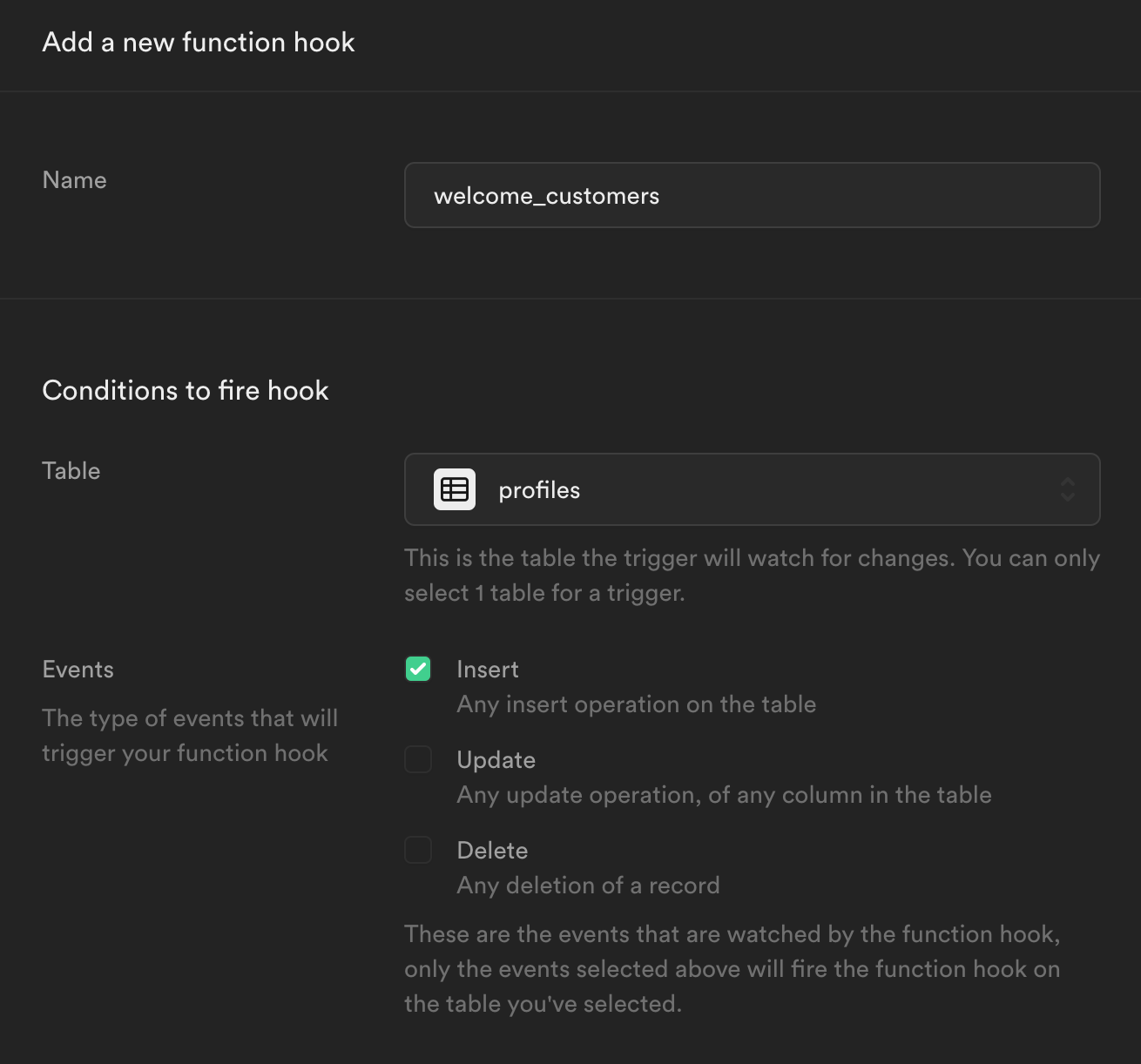Click the Events section label
Image resolution: width=1141 pixels, height=1064 pixels.
click(78, 669)
